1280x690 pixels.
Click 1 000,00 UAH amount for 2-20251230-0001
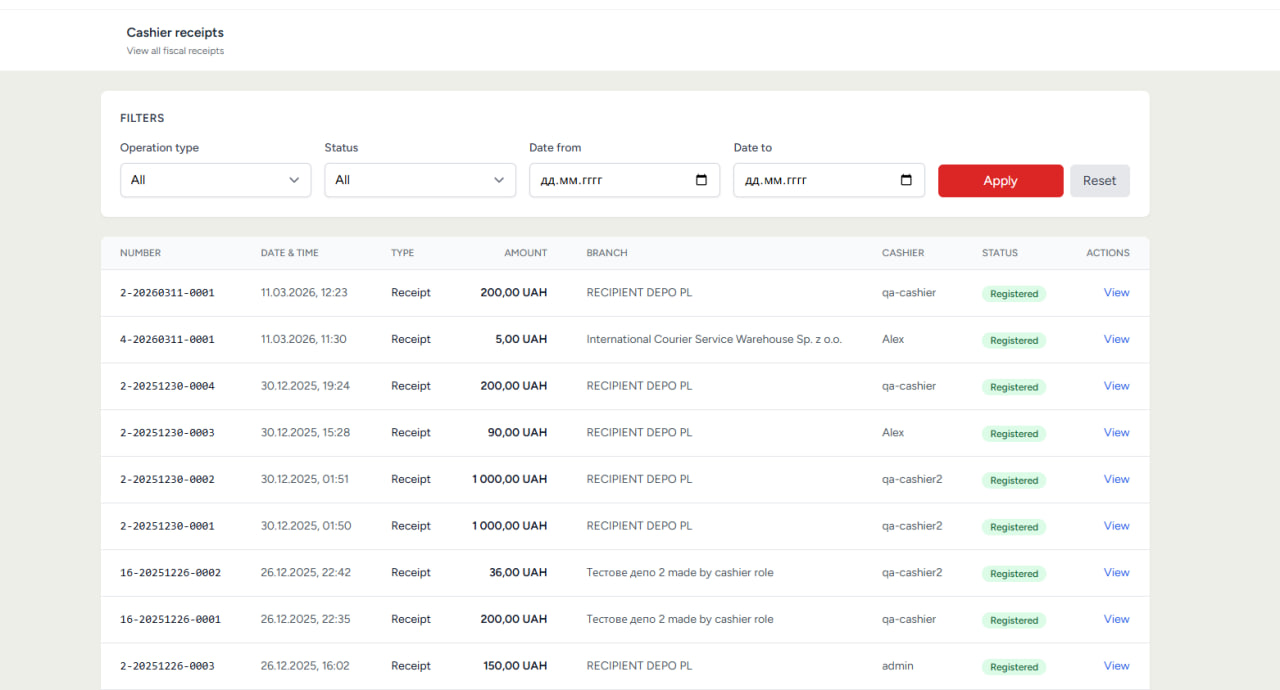510,526
